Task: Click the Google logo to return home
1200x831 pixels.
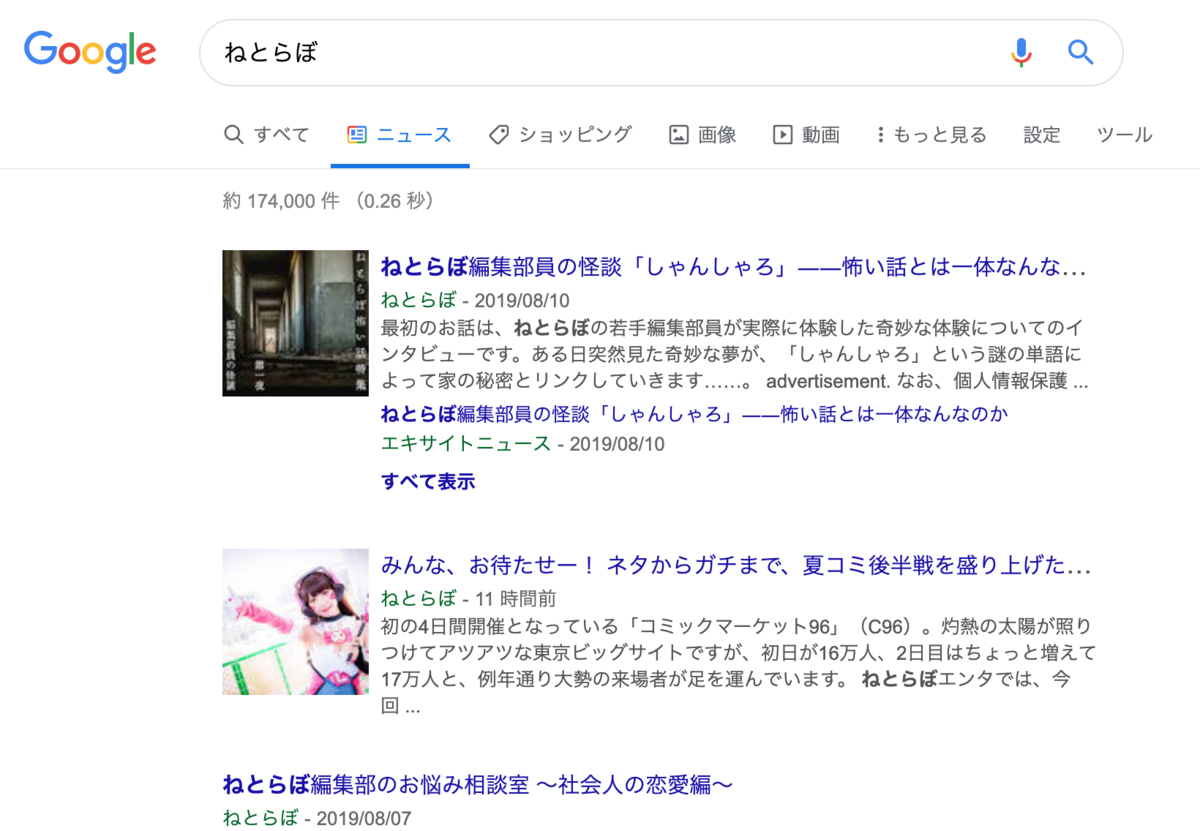Action: (89, 52)
